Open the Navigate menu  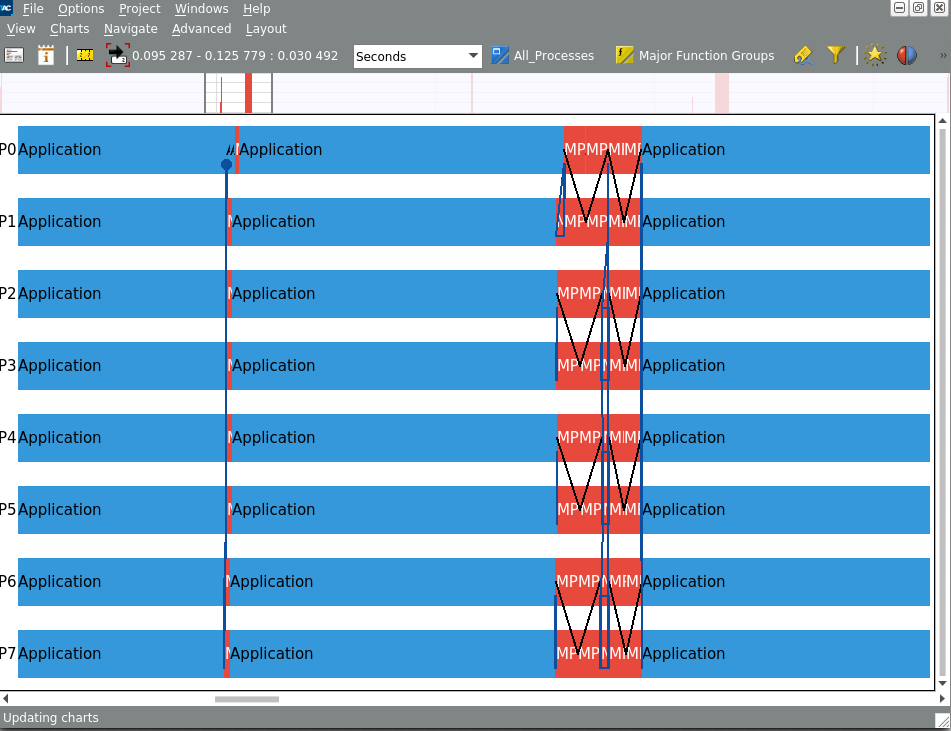tap(130, 29)
